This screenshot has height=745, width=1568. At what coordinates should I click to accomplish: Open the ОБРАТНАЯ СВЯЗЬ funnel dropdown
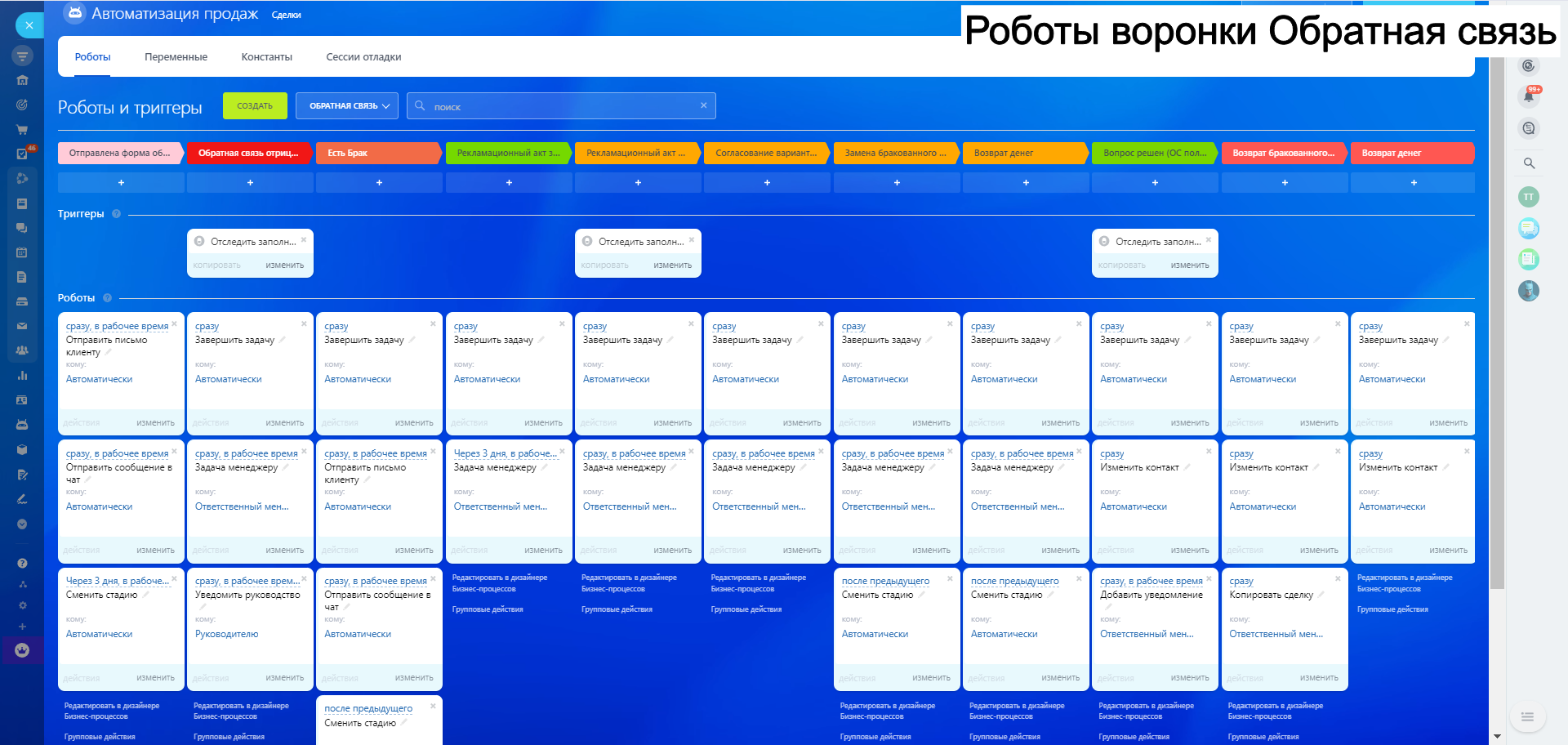point(347,106)
